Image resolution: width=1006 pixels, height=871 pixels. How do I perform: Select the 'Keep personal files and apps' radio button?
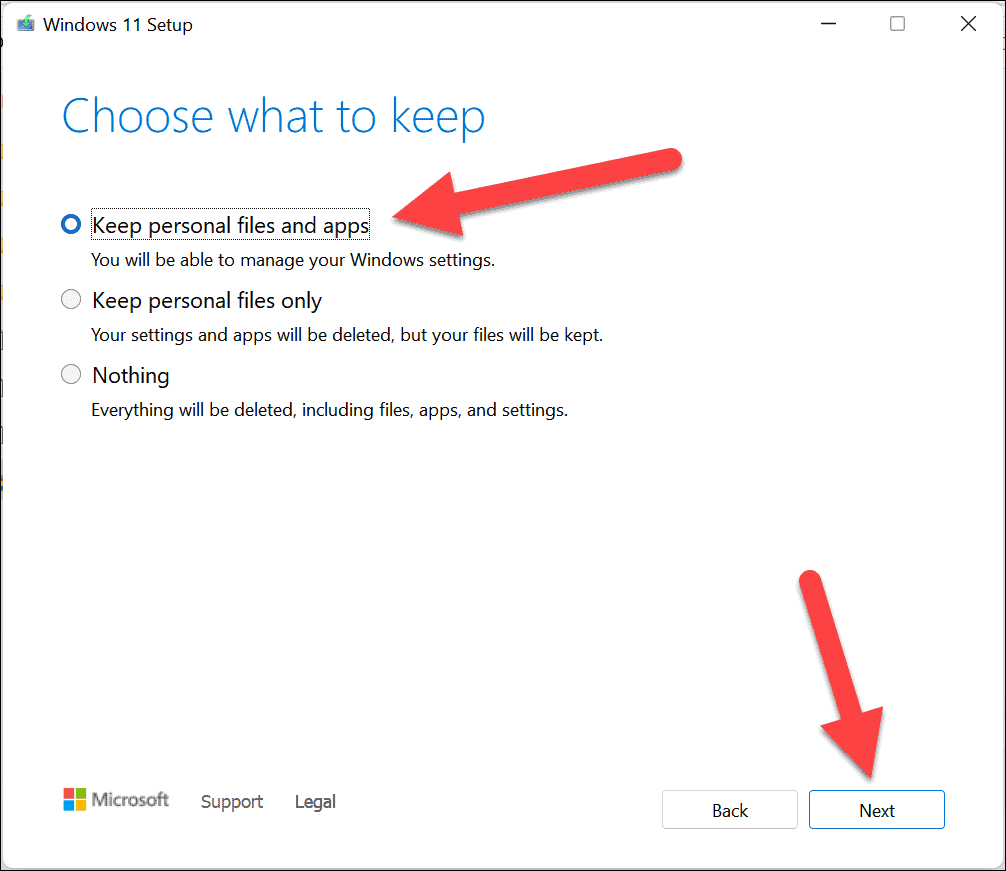pos(71,224)
